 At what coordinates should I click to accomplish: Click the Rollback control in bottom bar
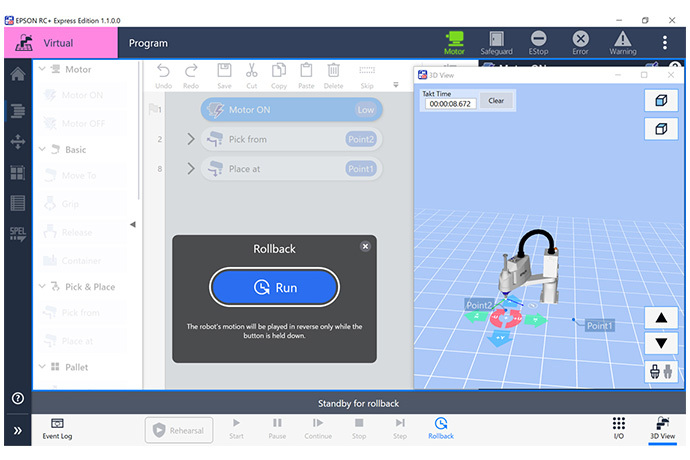click(441, 429)
